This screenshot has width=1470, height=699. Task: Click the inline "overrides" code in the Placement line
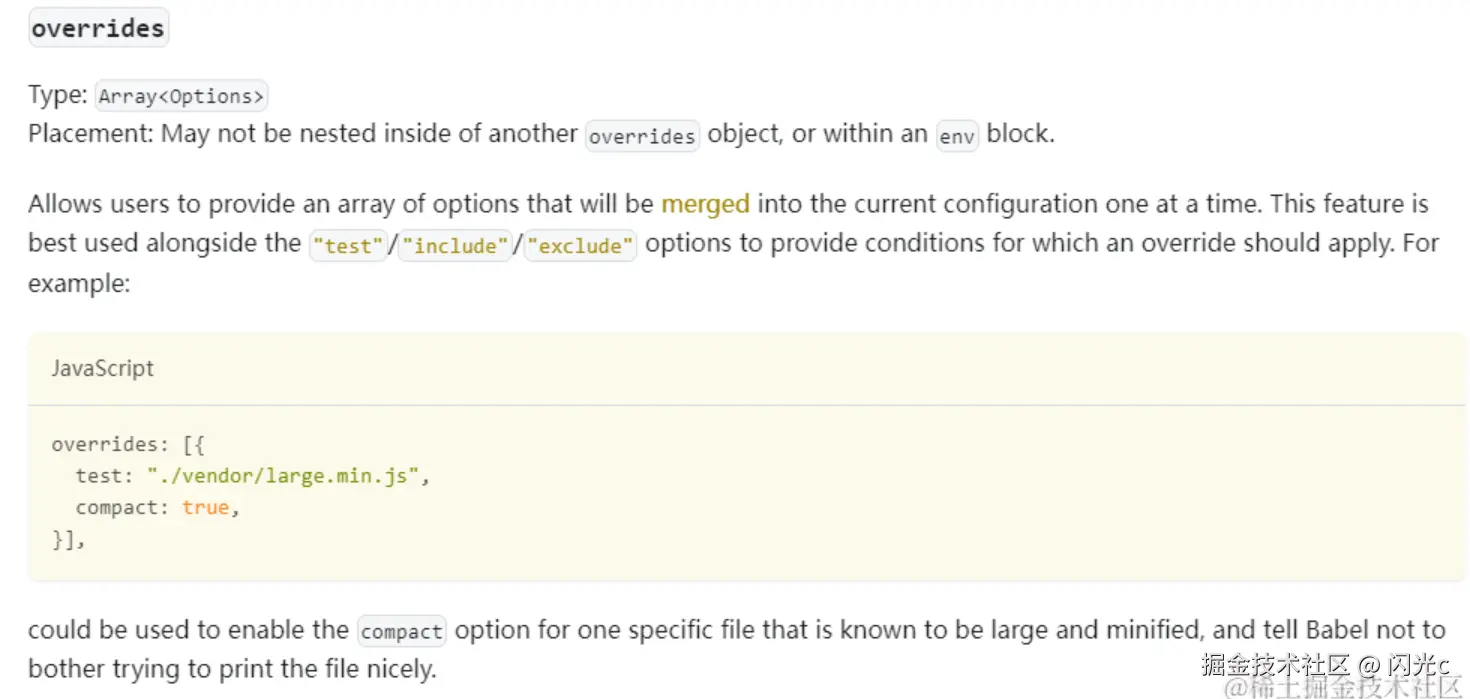point(642,136)
